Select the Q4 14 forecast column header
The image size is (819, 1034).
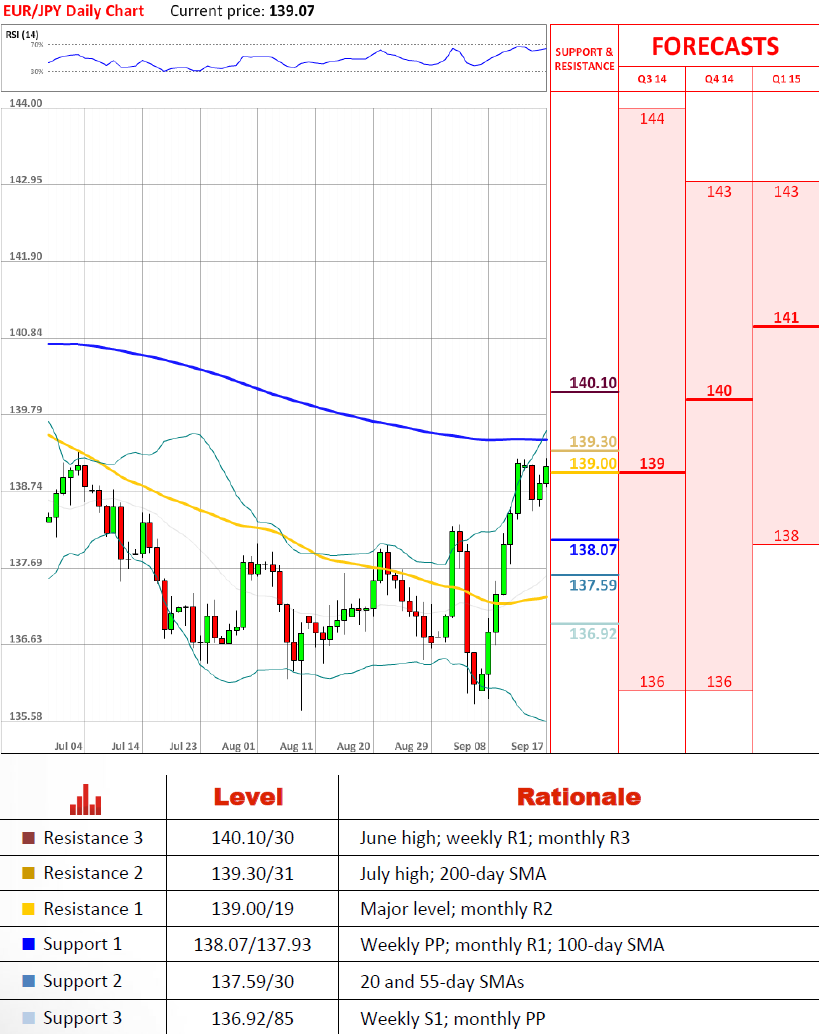[719, 79]
